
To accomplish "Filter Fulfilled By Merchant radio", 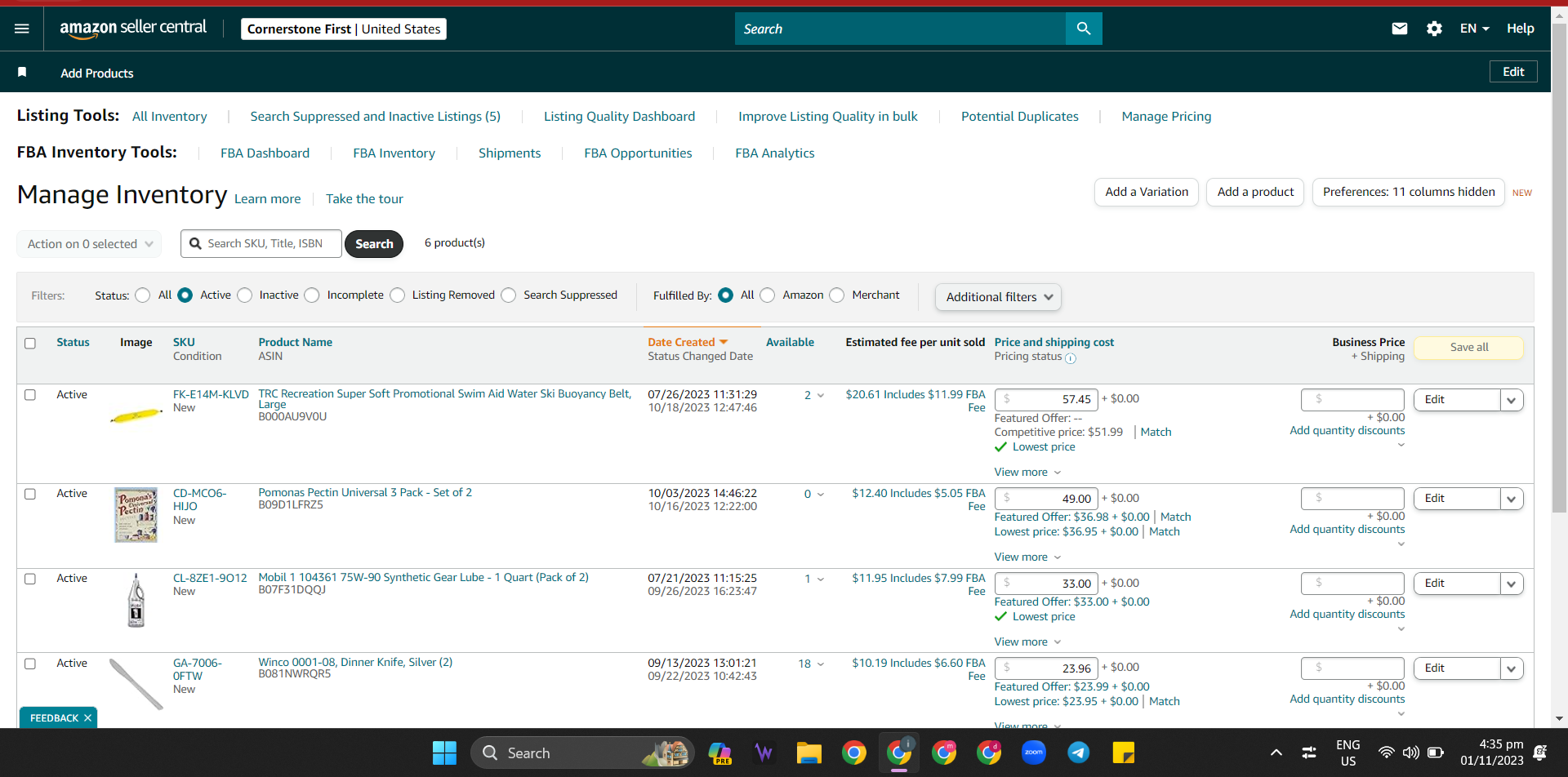I will 837,295.
